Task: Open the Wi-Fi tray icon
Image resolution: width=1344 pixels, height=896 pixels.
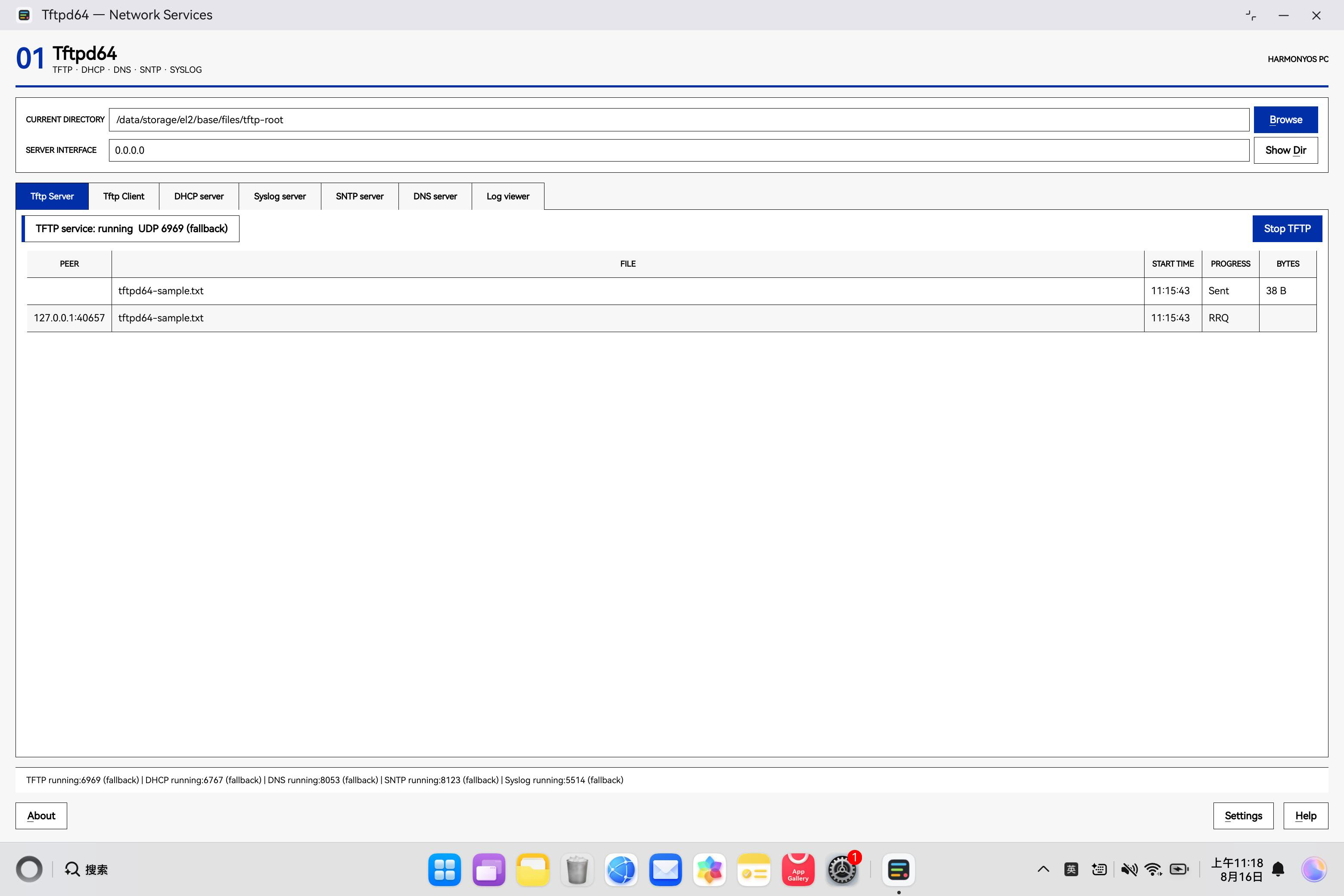Action: (x=1154, y=870)
